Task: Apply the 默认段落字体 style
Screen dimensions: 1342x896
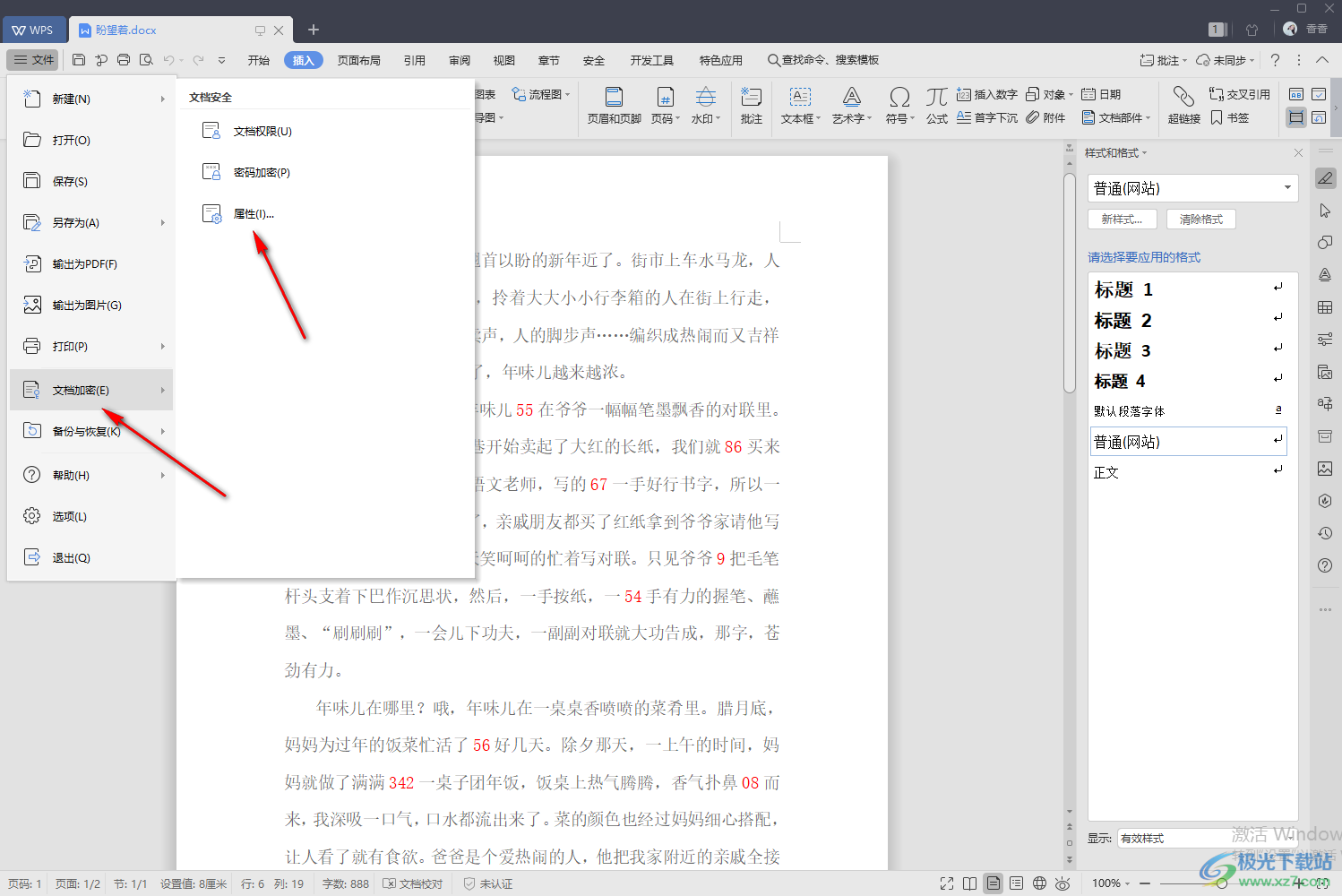Action: pyautogui.click(x=1190, y=411)
